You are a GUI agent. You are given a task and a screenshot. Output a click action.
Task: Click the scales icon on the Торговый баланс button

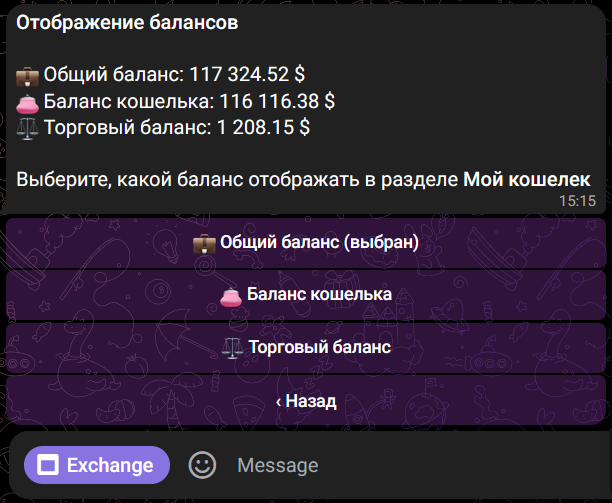(232, 348)
